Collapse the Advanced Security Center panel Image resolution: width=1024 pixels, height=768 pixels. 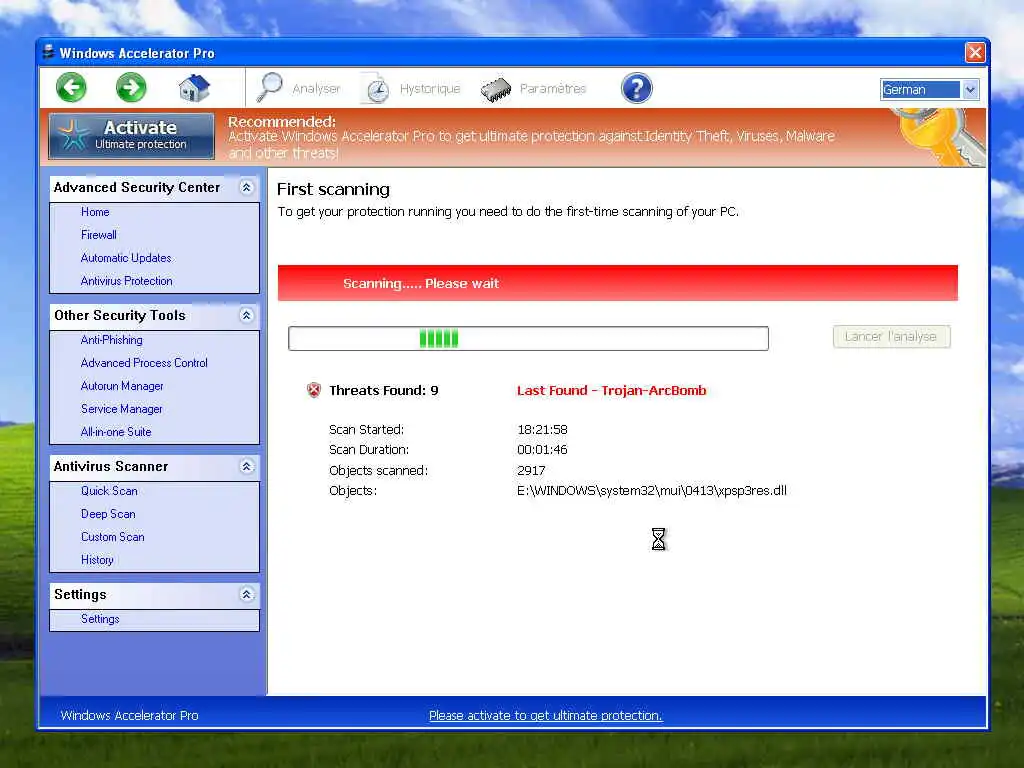246,188
